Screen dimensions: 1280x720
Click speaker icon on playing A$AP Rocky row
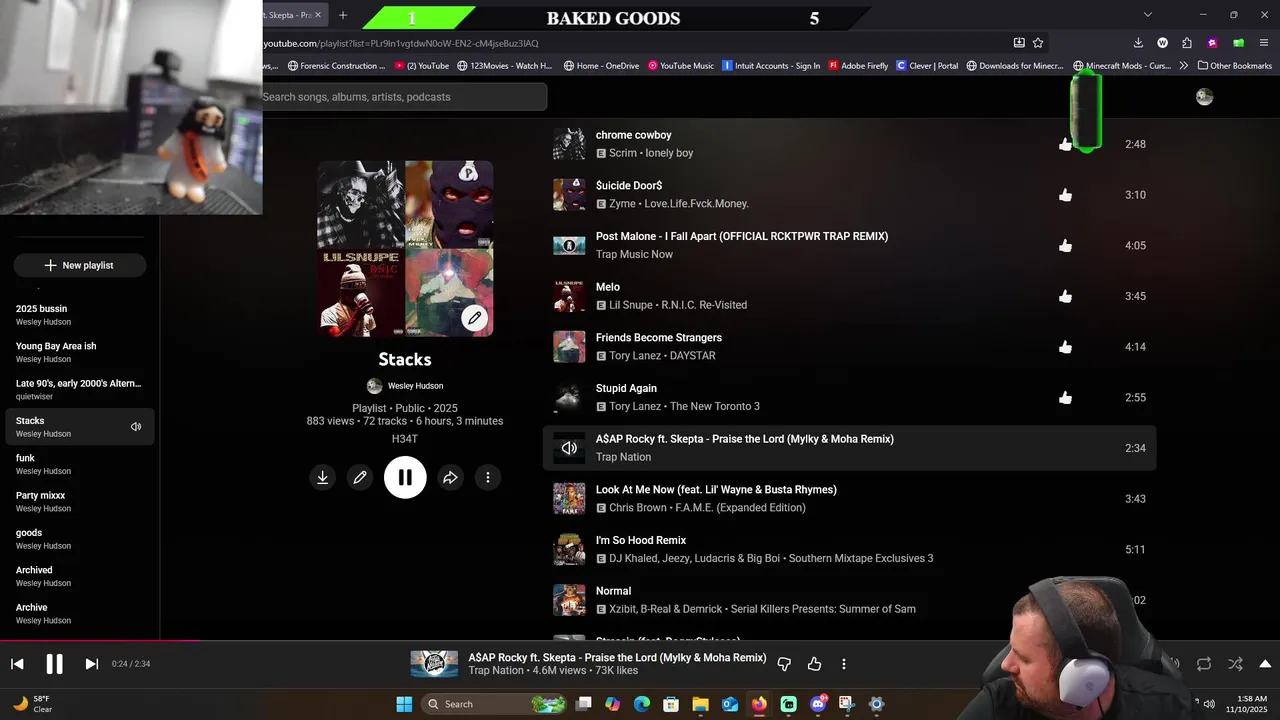pos(569,448)
